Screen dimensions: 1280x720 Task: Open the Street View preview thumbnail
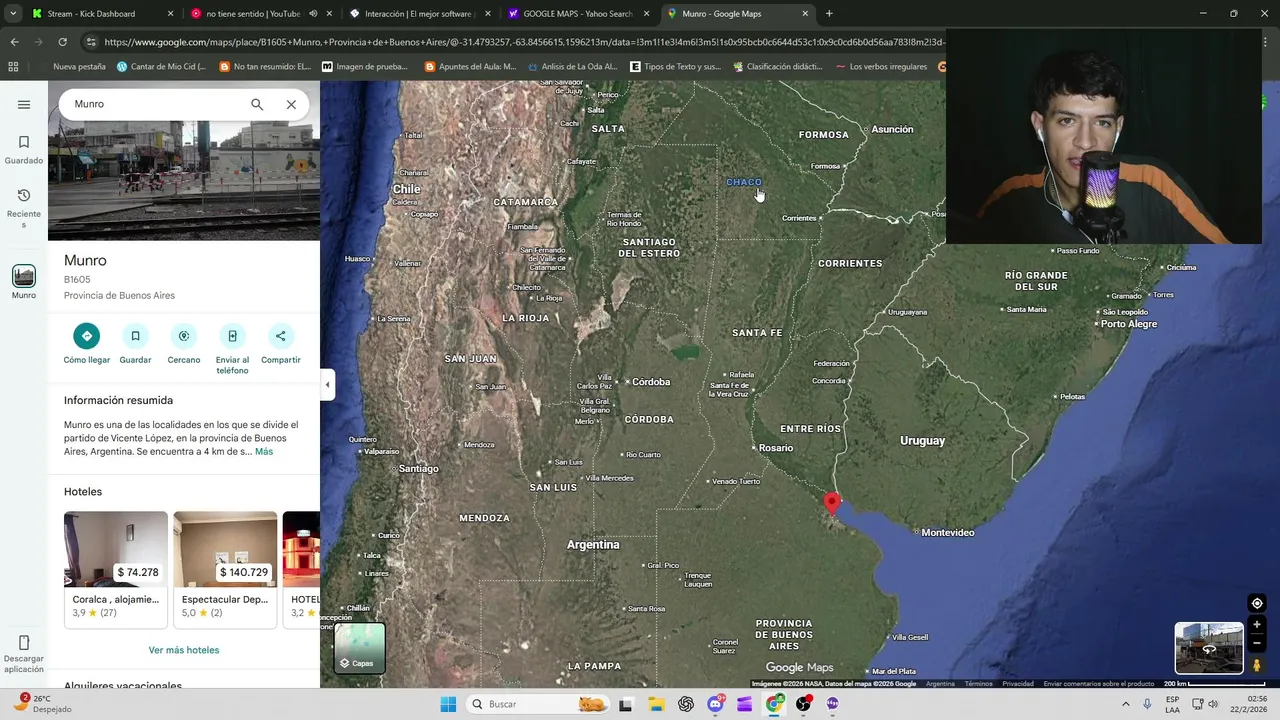tap(1209, 648)
